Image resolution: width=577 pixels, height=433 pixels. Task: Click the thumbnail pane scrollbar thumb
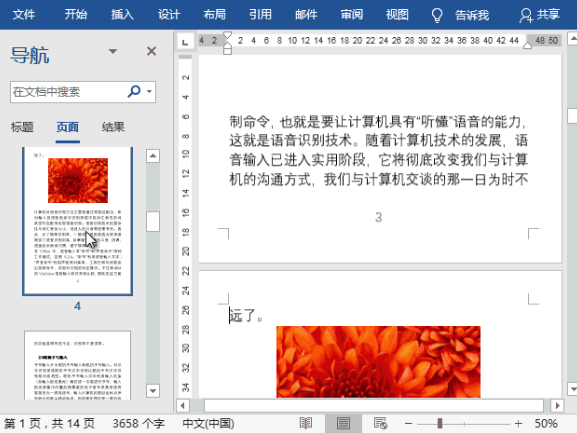[153, 221]
